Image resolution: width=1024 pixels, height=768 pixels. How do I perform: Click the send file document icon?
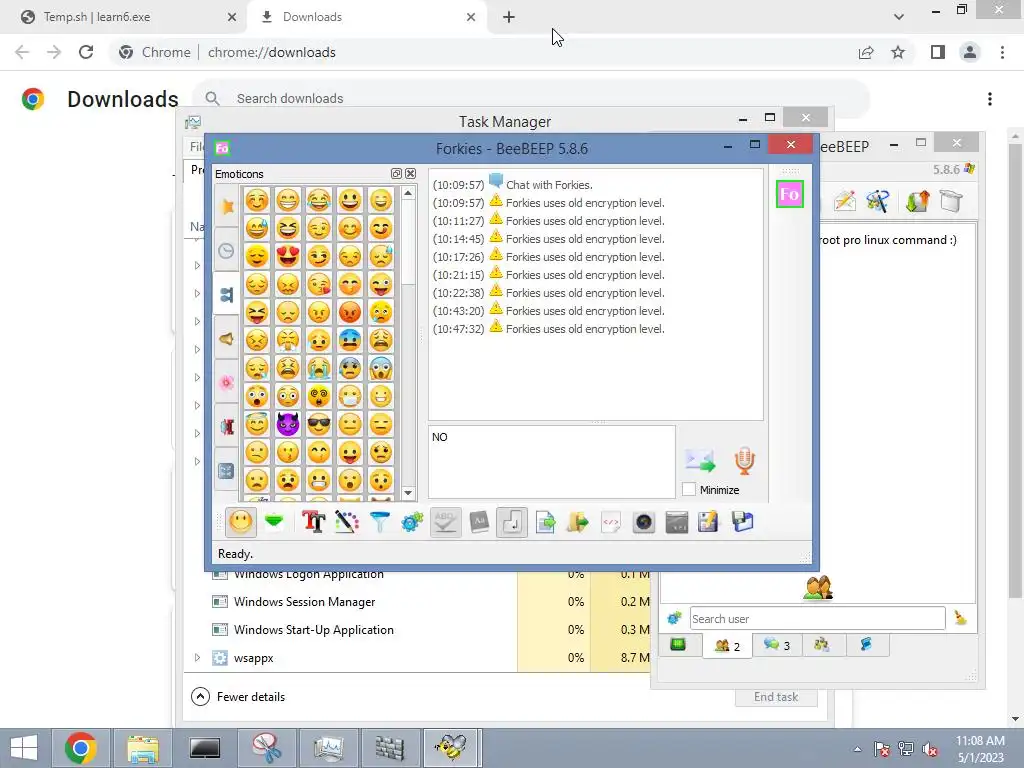click(545, 522)
